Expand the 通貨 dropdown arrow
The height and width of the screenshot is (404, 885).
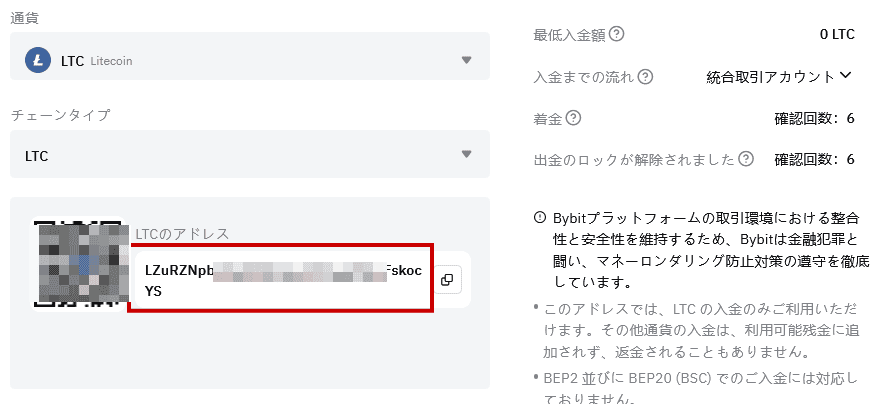(466, 60)
